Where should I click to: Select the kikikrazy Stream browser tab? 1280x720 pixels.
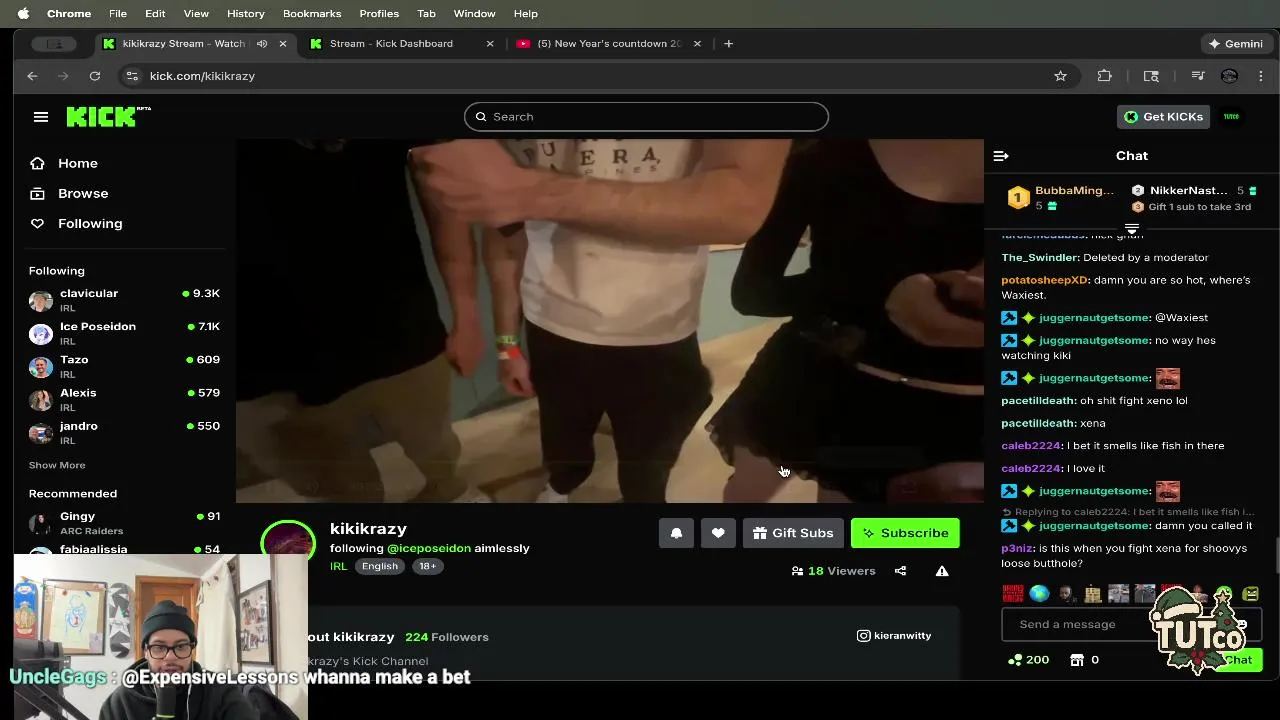point(183,44)
